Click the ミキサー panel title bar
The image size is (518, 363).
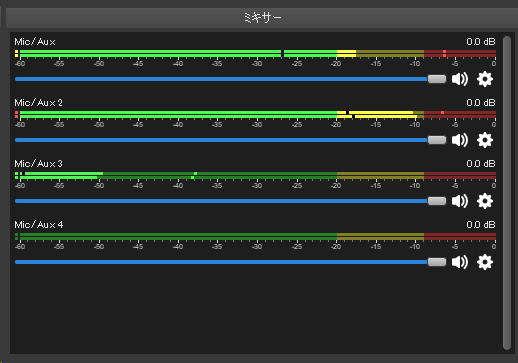[262, 18]
